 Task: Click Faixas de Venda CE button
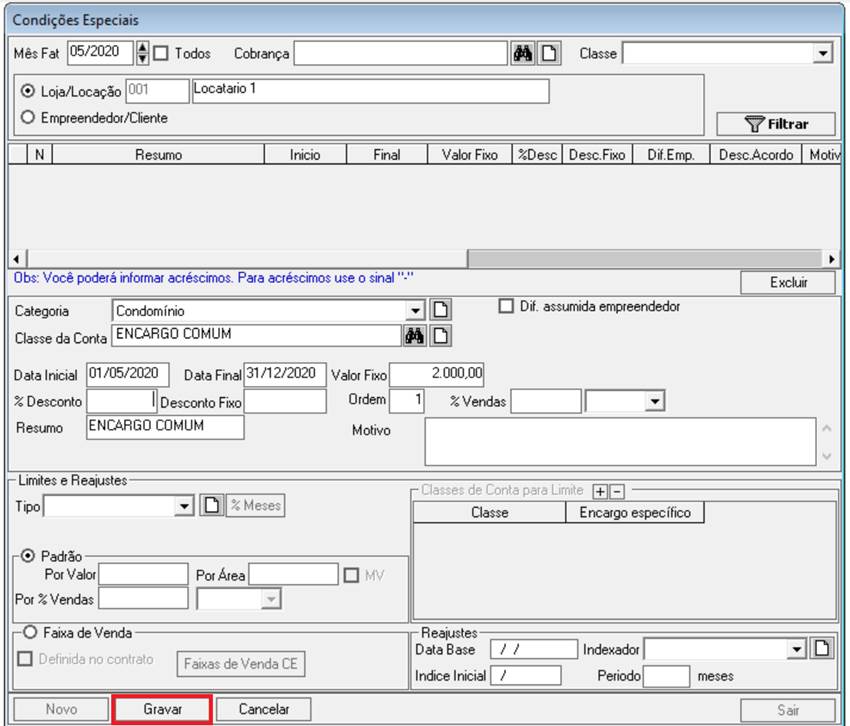241,664
